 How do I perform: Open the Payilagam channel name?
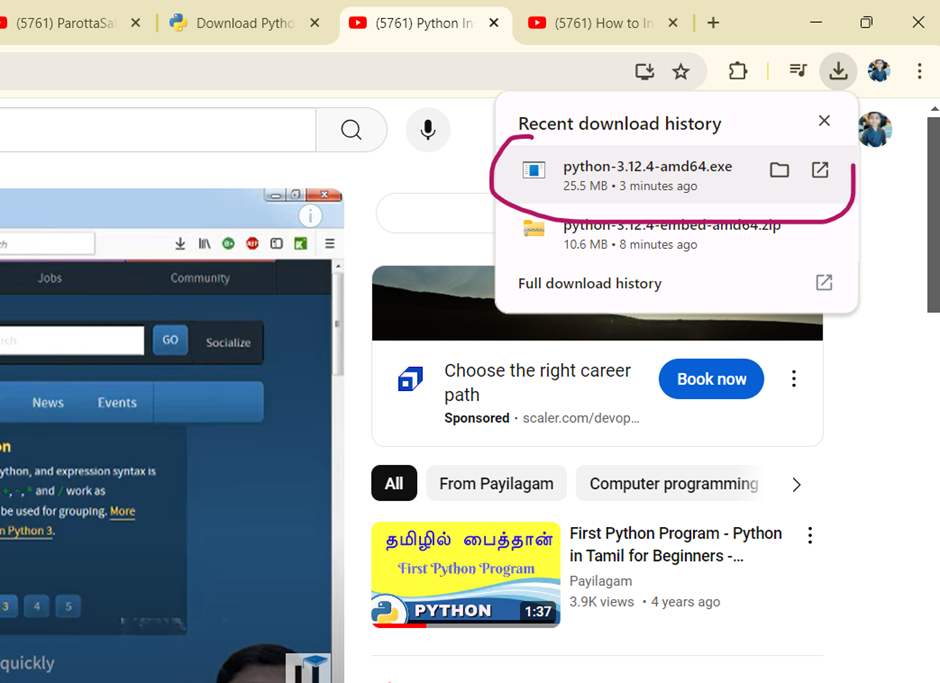601,581
